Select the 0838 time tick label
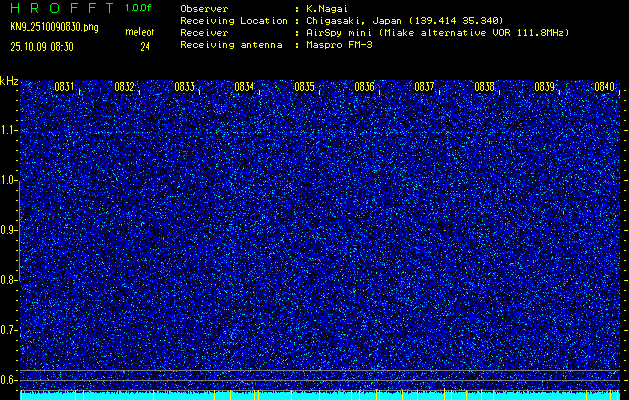 click(484, 87)
